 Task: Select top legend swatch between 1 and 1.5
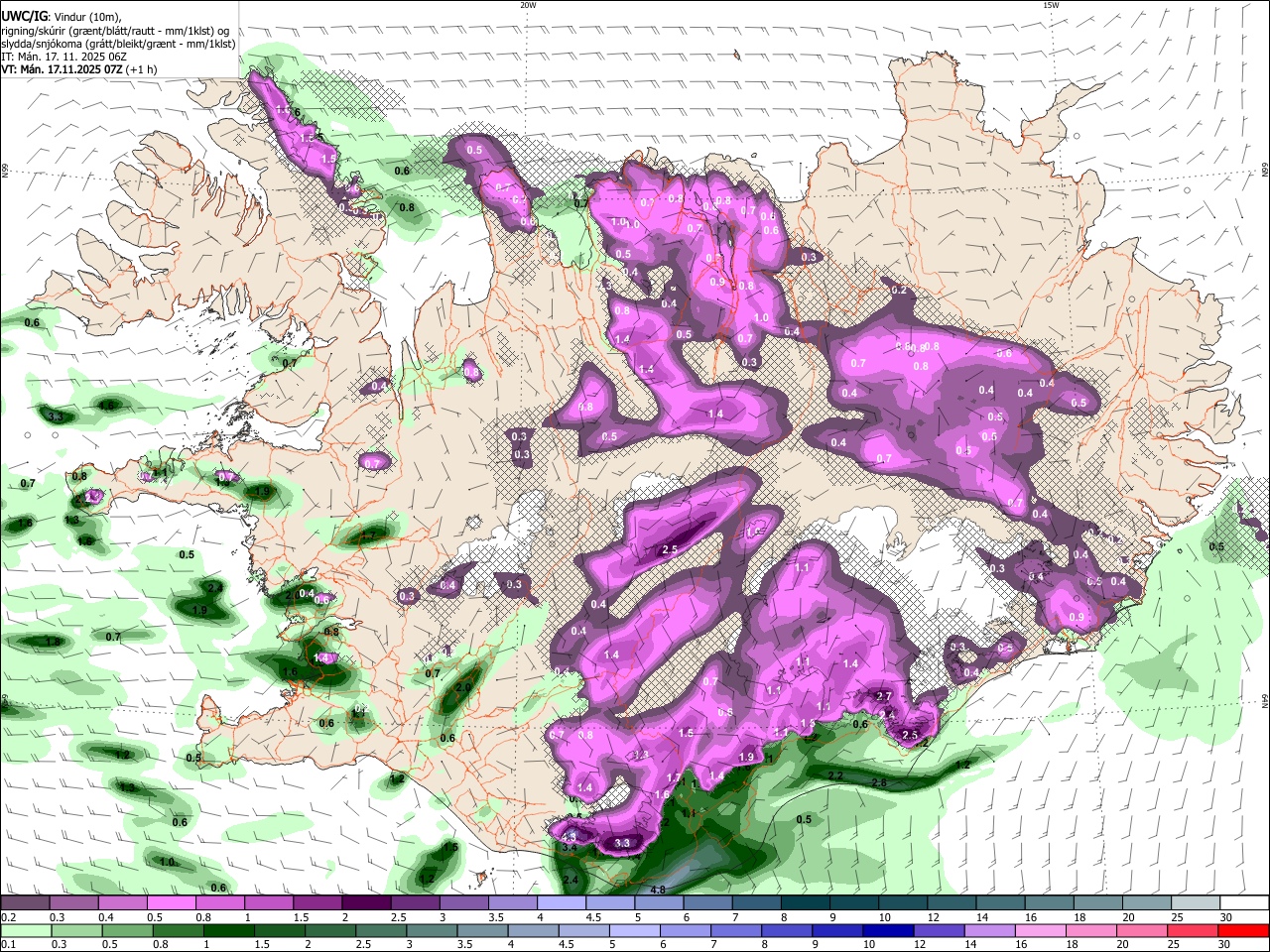(x=269, y=903)
